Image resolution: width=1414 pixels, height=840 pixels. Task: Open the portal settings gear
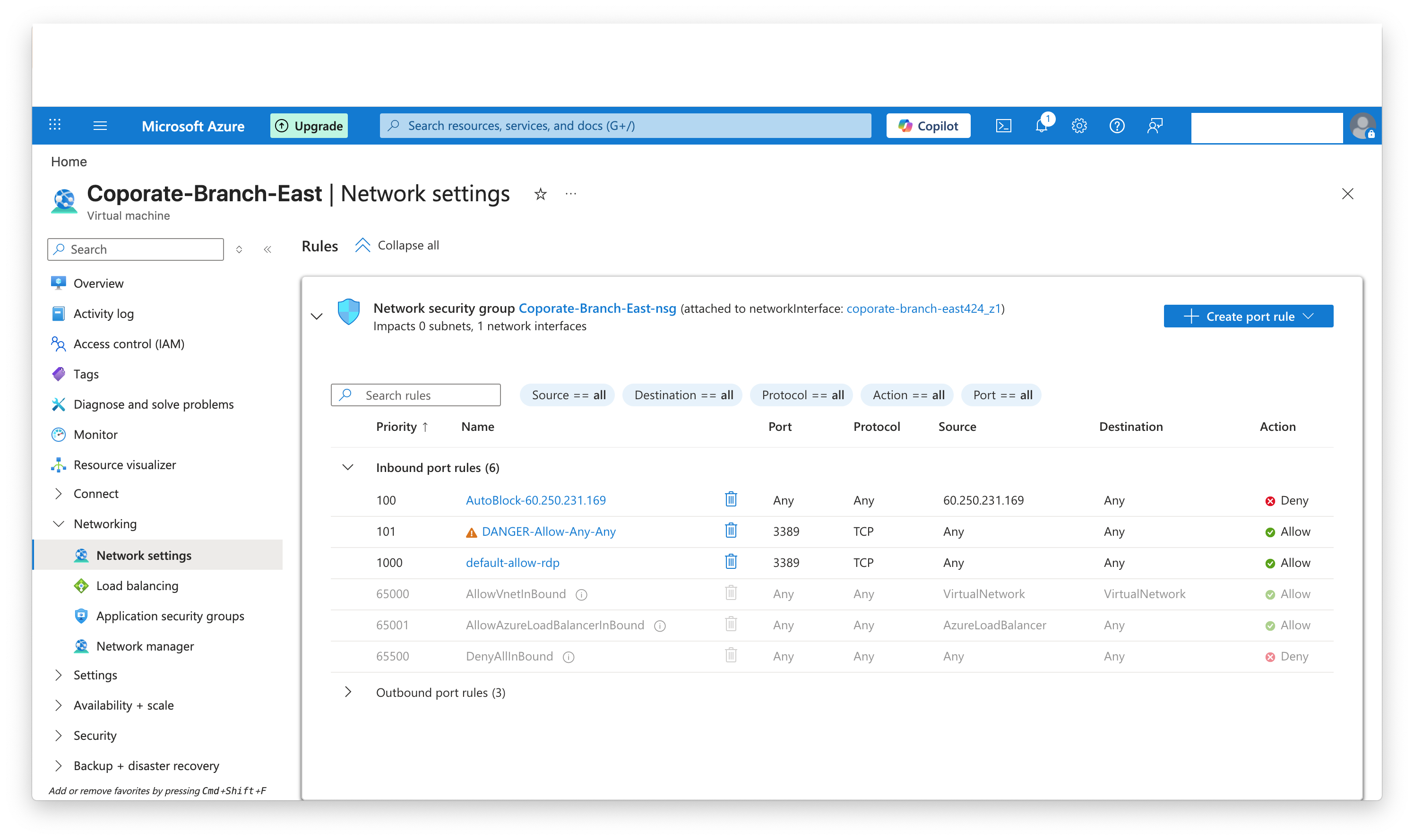(x=1079, y=126)
